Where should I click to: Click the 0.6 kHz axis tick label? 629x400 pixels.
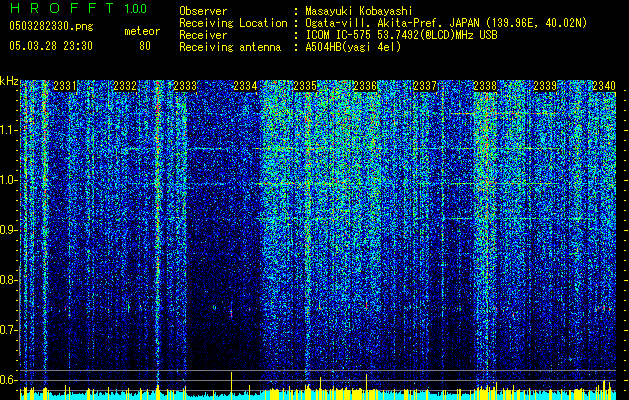(9, 380)
